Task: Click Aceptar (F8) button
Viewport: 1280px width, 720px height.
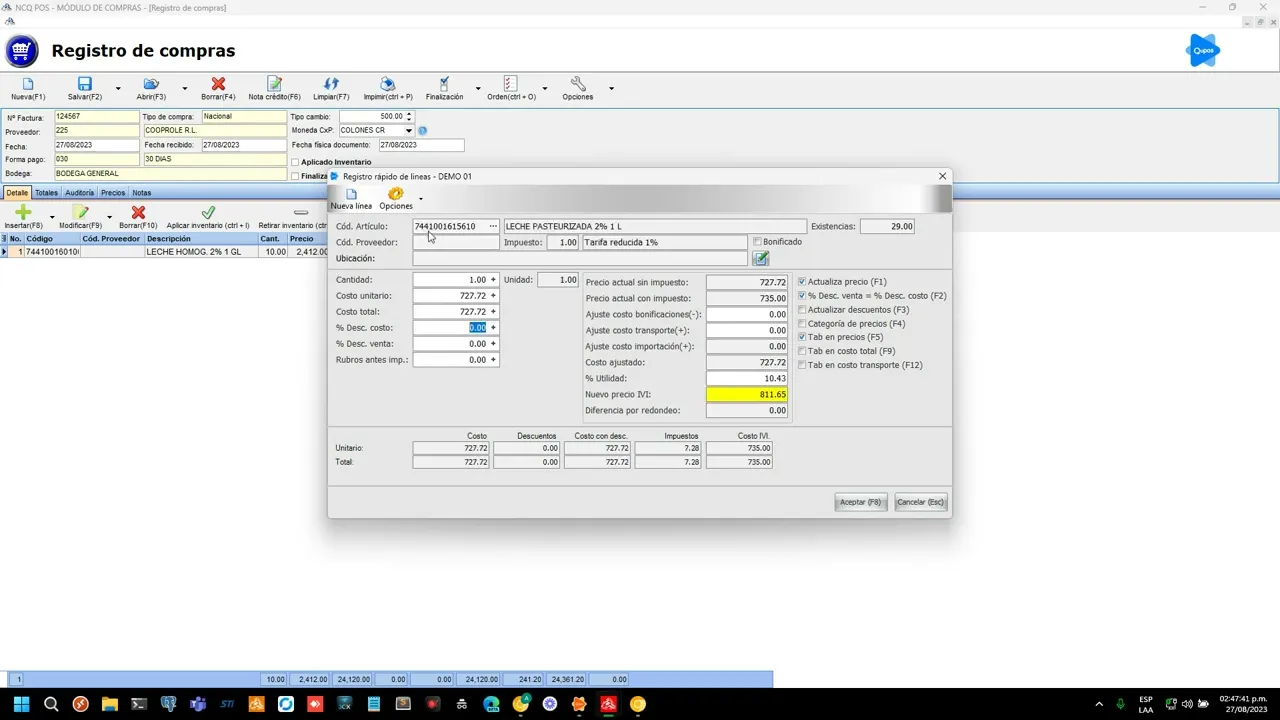Action: coord(861,502)
